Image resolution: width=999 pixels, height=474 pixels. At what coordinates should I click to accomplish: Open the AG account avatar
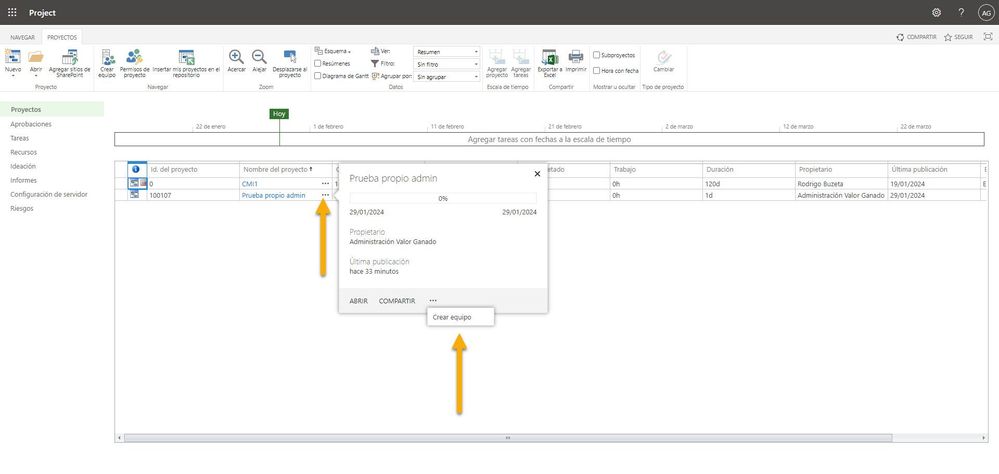[986, 12]
